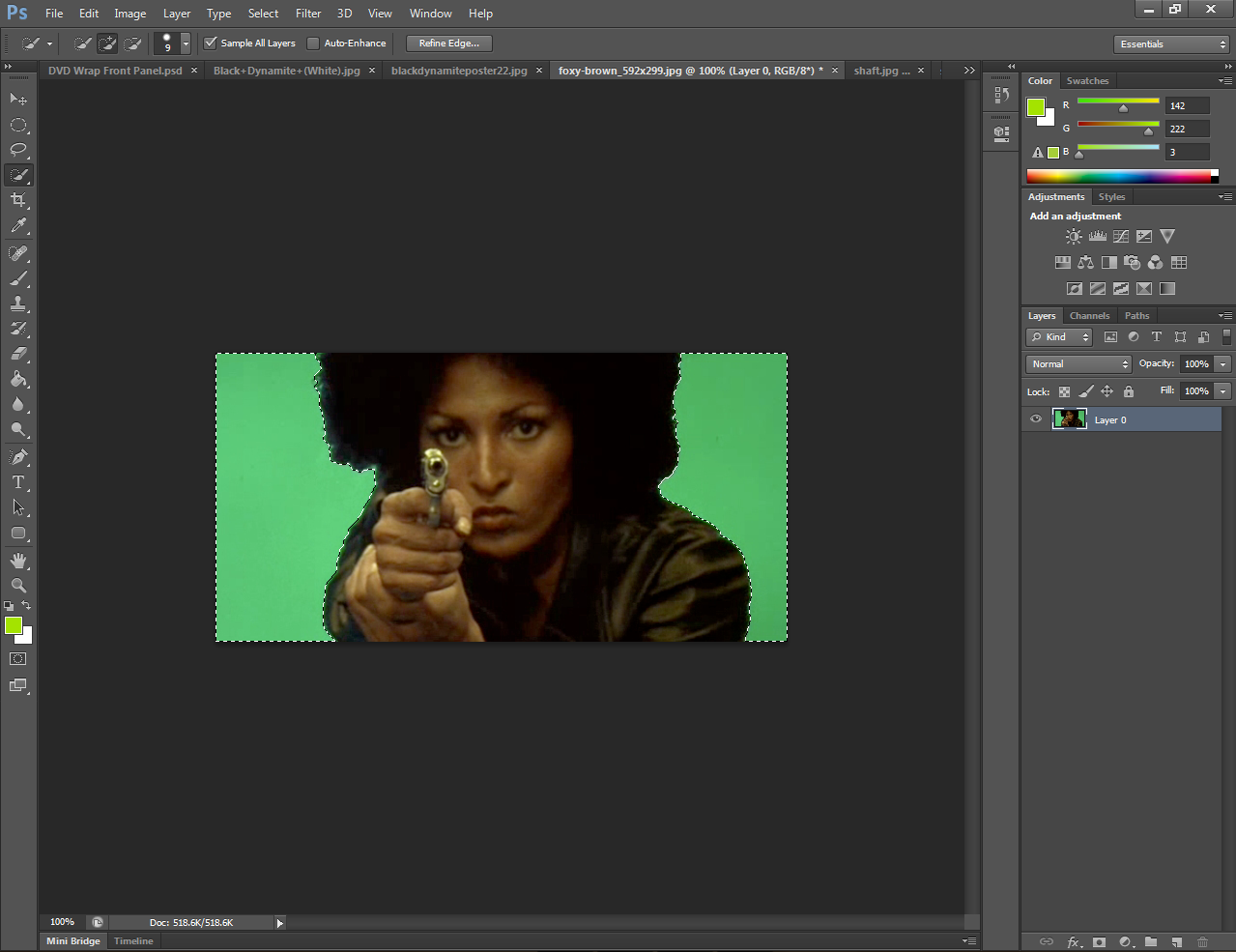Viewport: 1236px width, 952px height.
Task: Hide Layer 0 with eye icon
Action: pos(1036,419)
